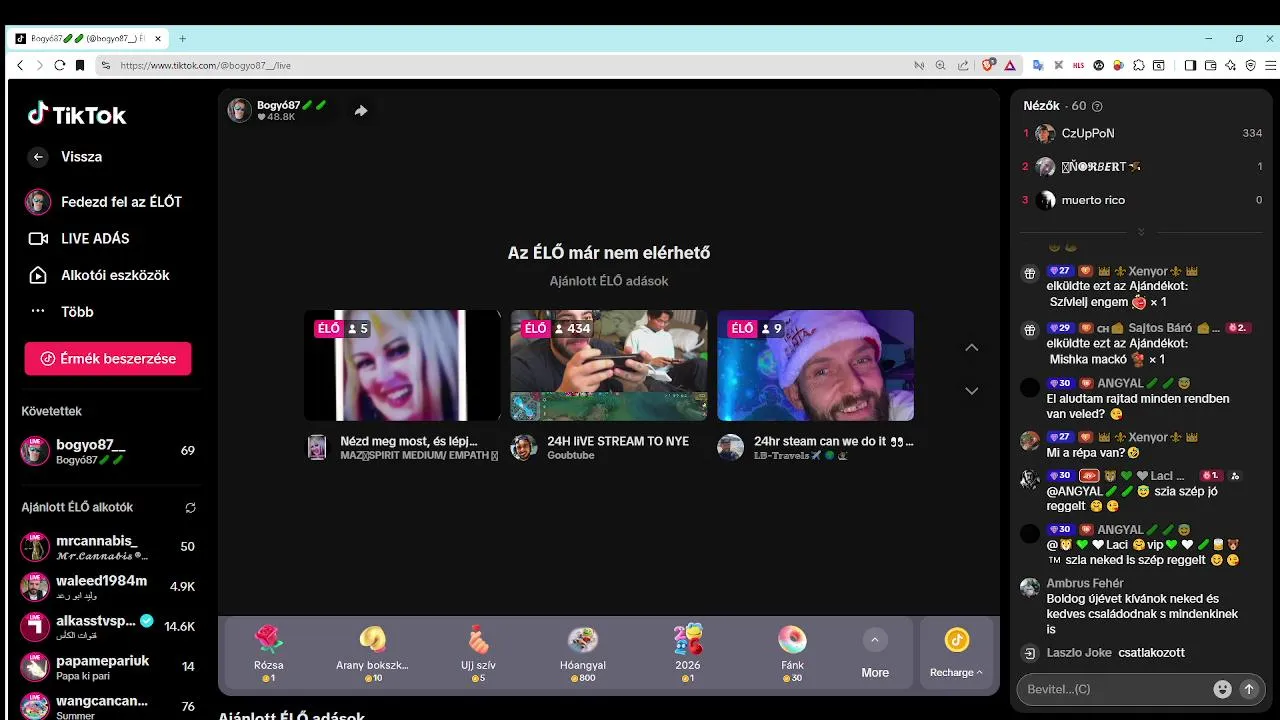Open wangcancan live creator
Image resolution: width=1280 pixels, height=720 pixels.
(108, 706)
